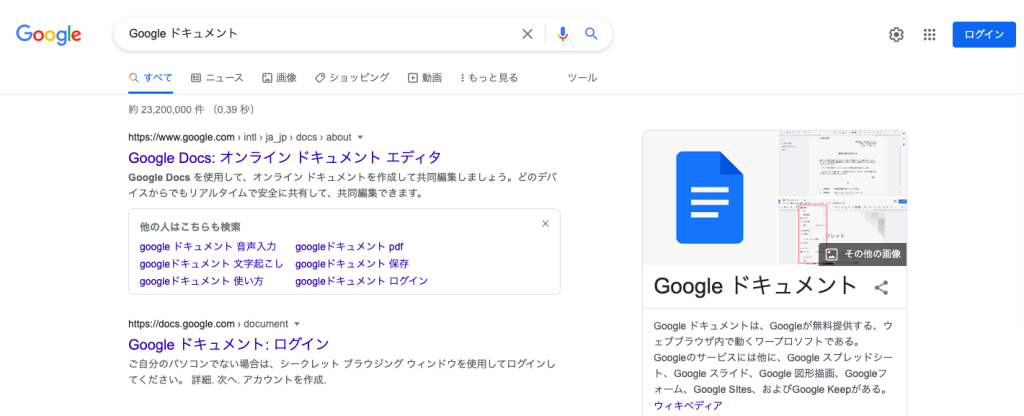Open Google apps grid icon

(929, 35)
